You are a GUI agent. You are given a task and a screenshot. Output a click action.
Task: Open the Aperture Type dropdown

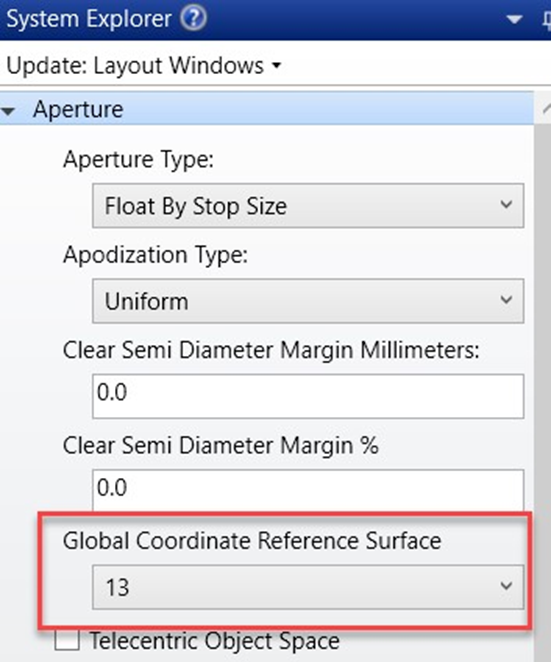308,206
